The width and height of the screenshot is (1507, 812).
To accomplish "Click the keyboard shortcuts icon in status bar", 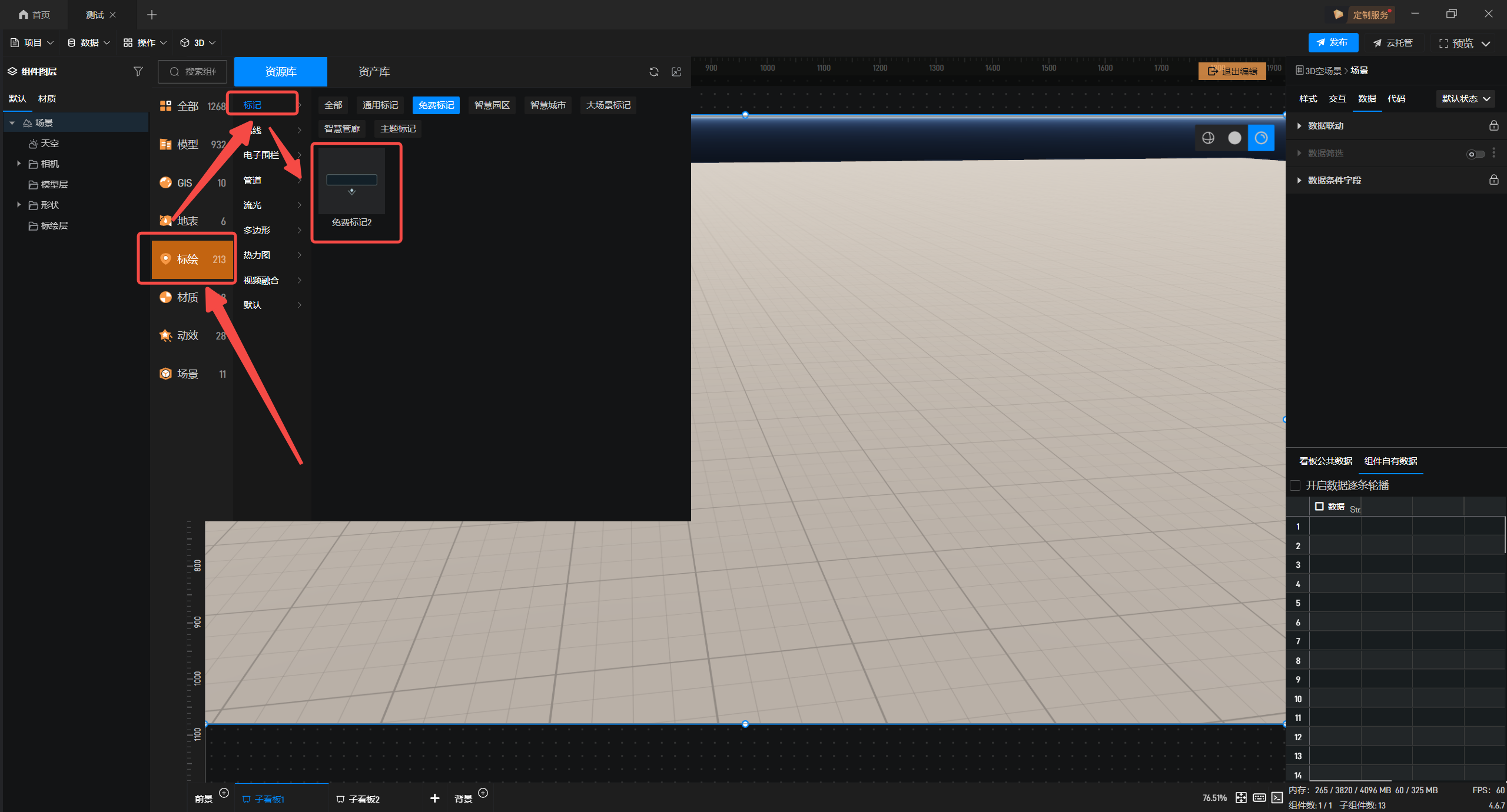I will point(1259,797).
